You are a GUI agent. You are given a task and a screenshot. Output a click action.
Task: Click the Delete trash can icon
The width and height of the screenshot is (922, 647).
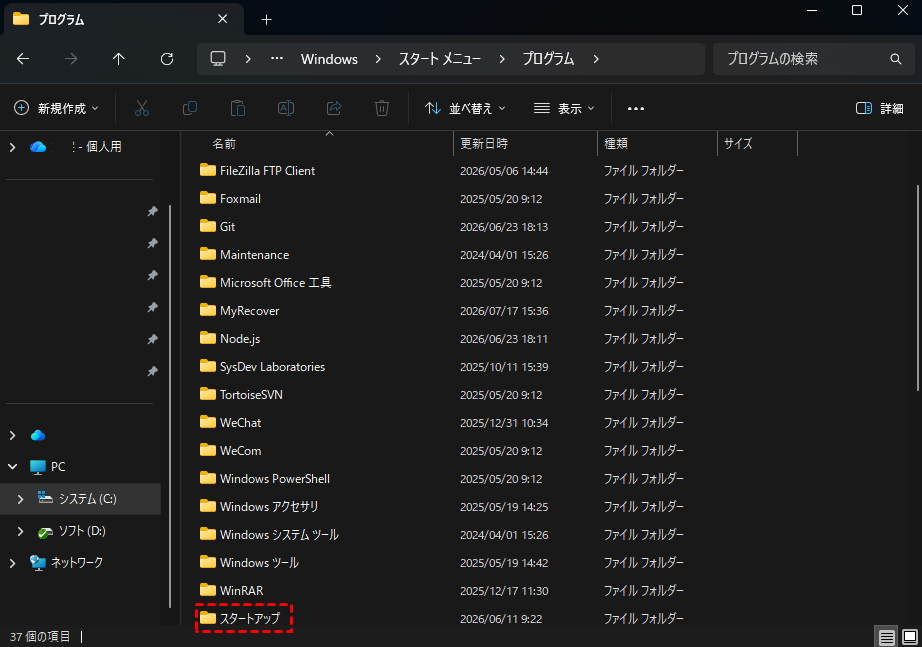tap(382, 108)
